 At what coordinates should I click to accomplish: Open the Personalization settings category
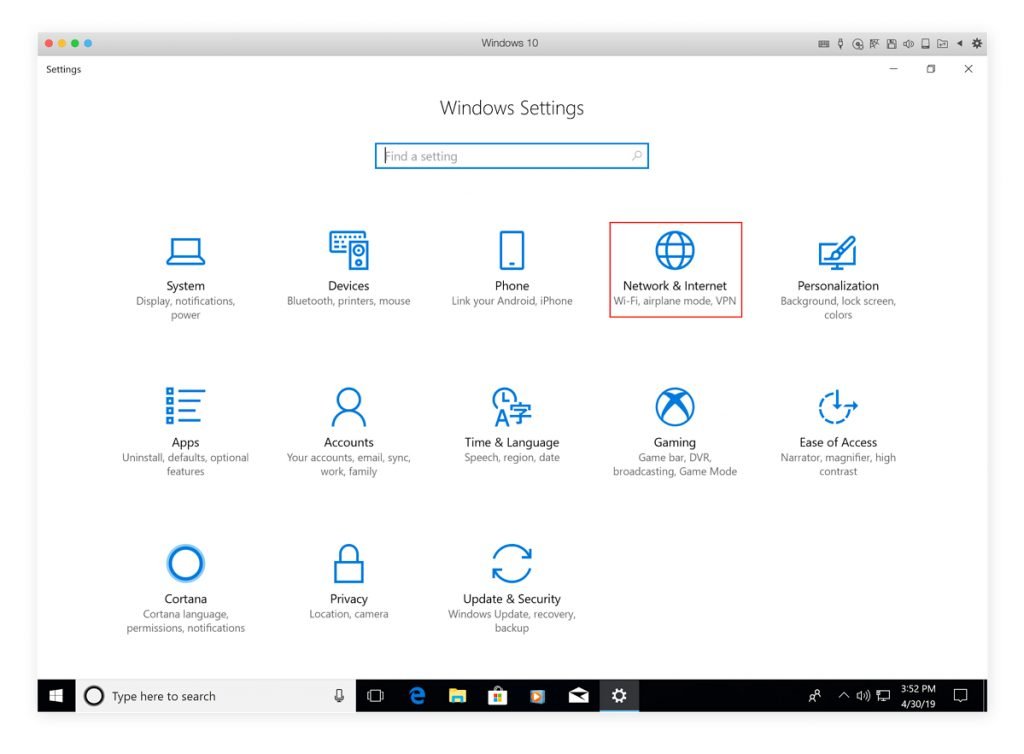click(838, 277)
